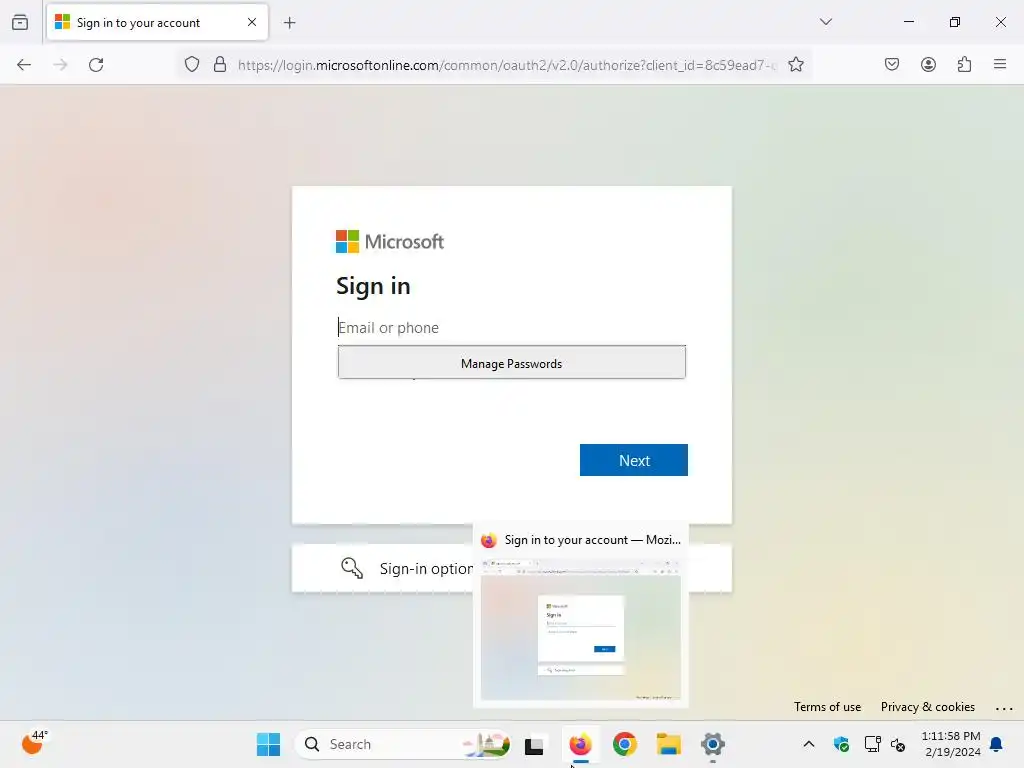1024x768 pixels.
Task: Open the Extensions puzzle icon
Action: [x=964, y=65]
